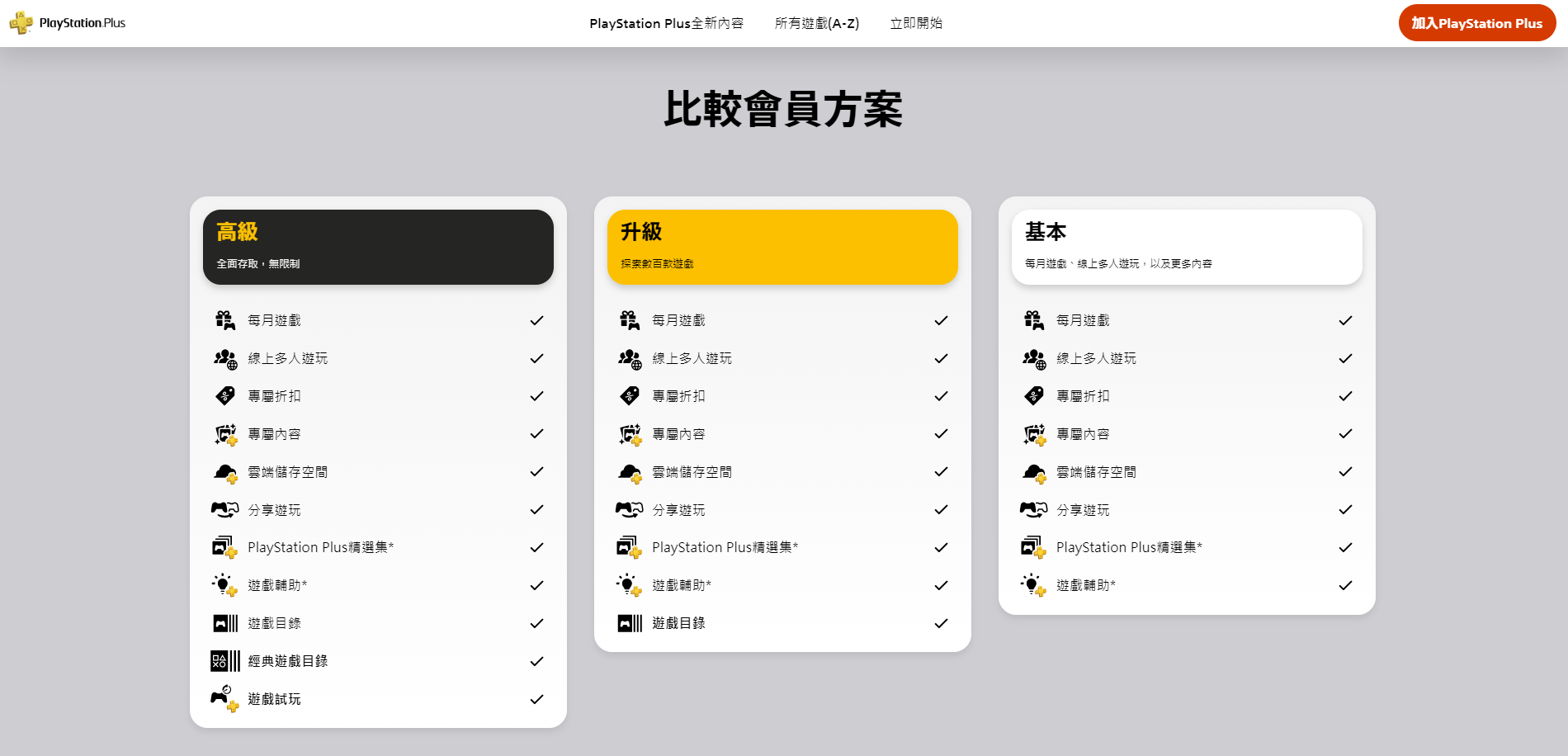Image resolution: width=1568 pixels, height=756 pixels.
Task: Click 每月遊戲 gift icon in 高級 plan
Action: [225, 320]
